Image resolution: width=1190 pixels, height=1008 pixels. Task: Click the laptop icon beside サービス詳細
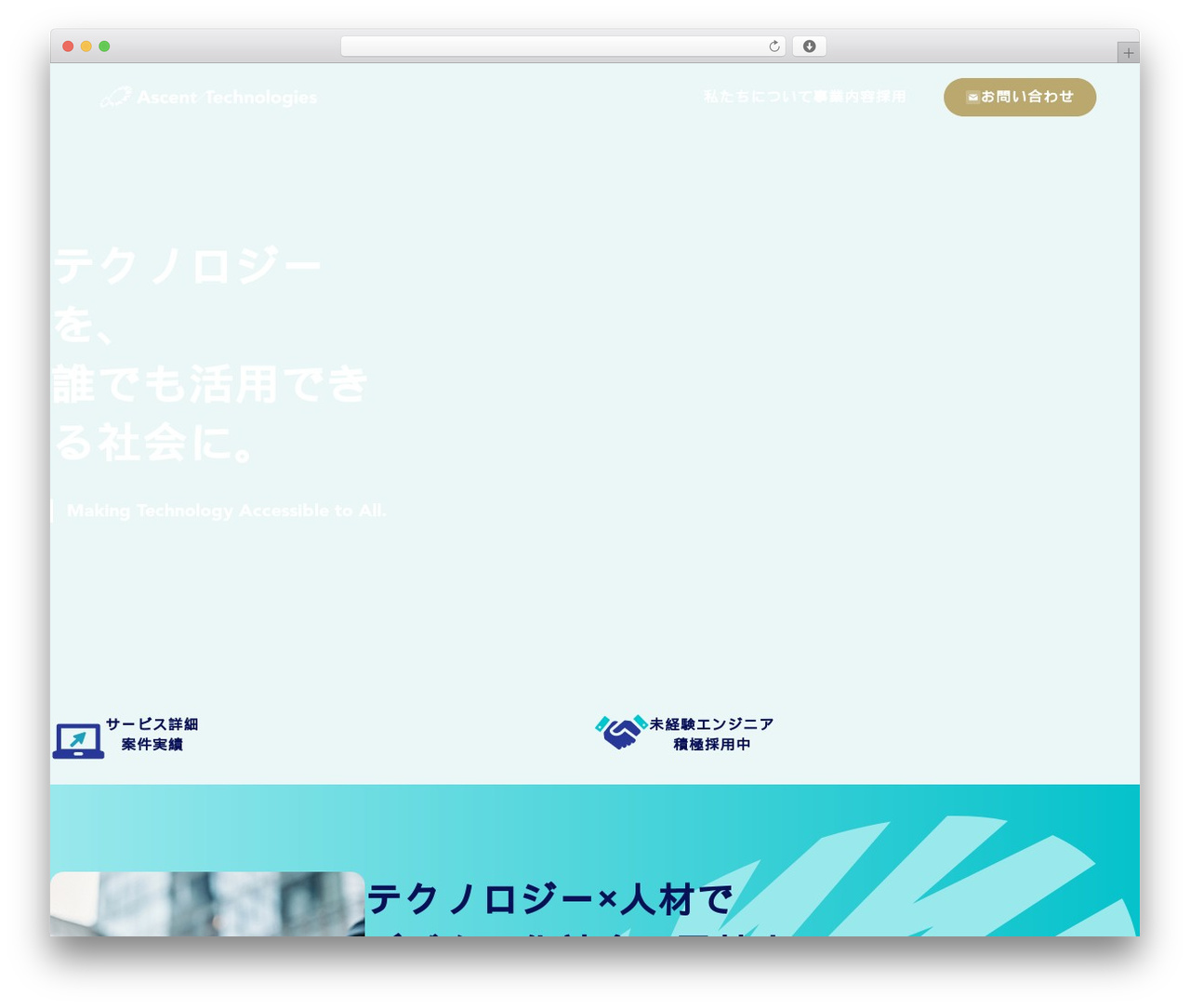(x=78, y=741)
